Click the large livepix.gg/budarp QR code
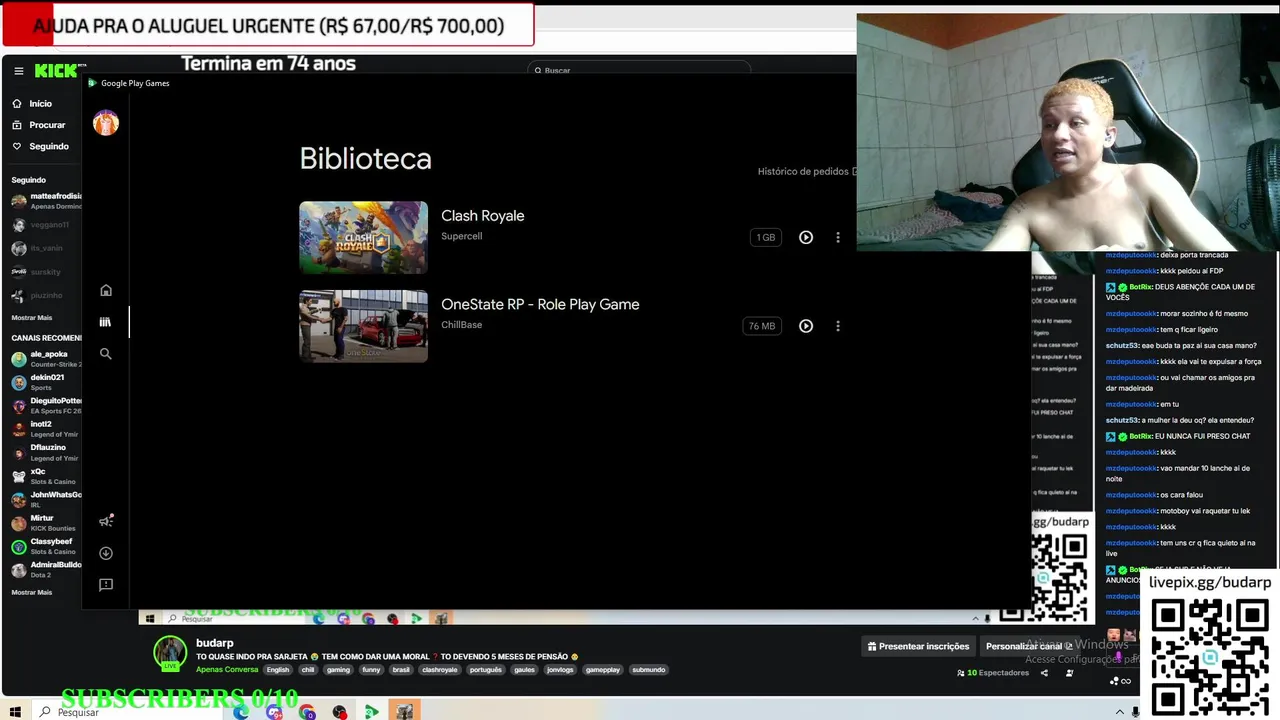 coord(1210,656)
